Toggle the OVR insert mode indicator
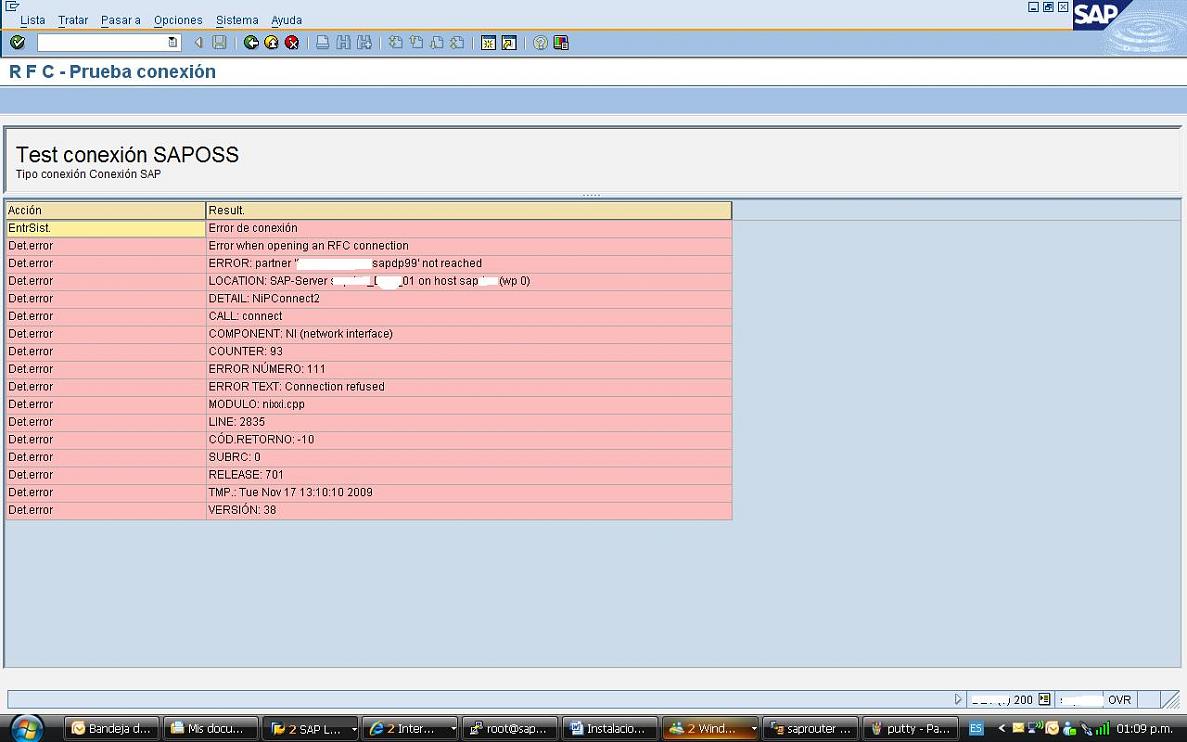 (1119, 700)
